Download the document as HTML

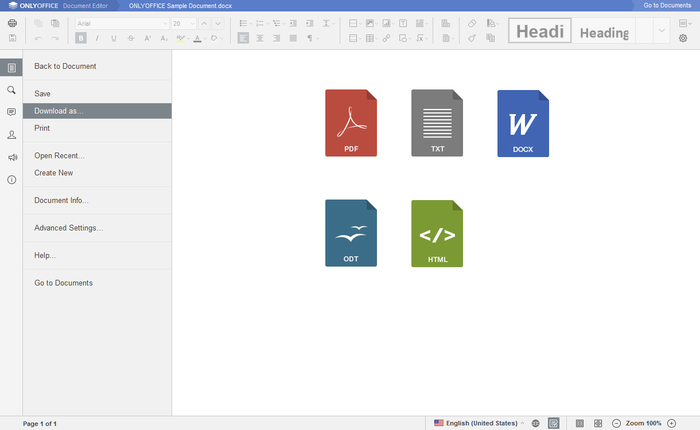(x=437, y=234)
